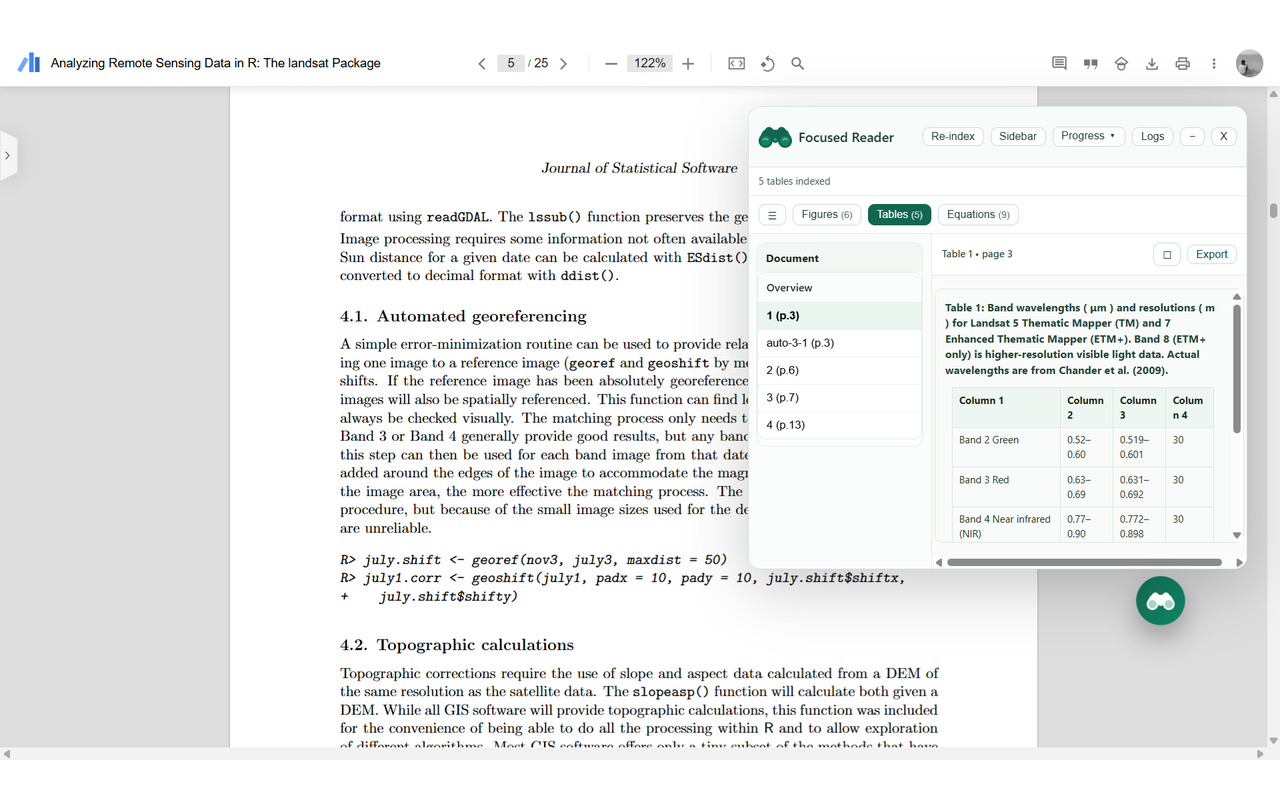1280x800 pixels.
Task: Click the table preview right scroll arrow
Action: pyautogui.click(x=1240, y=562)
